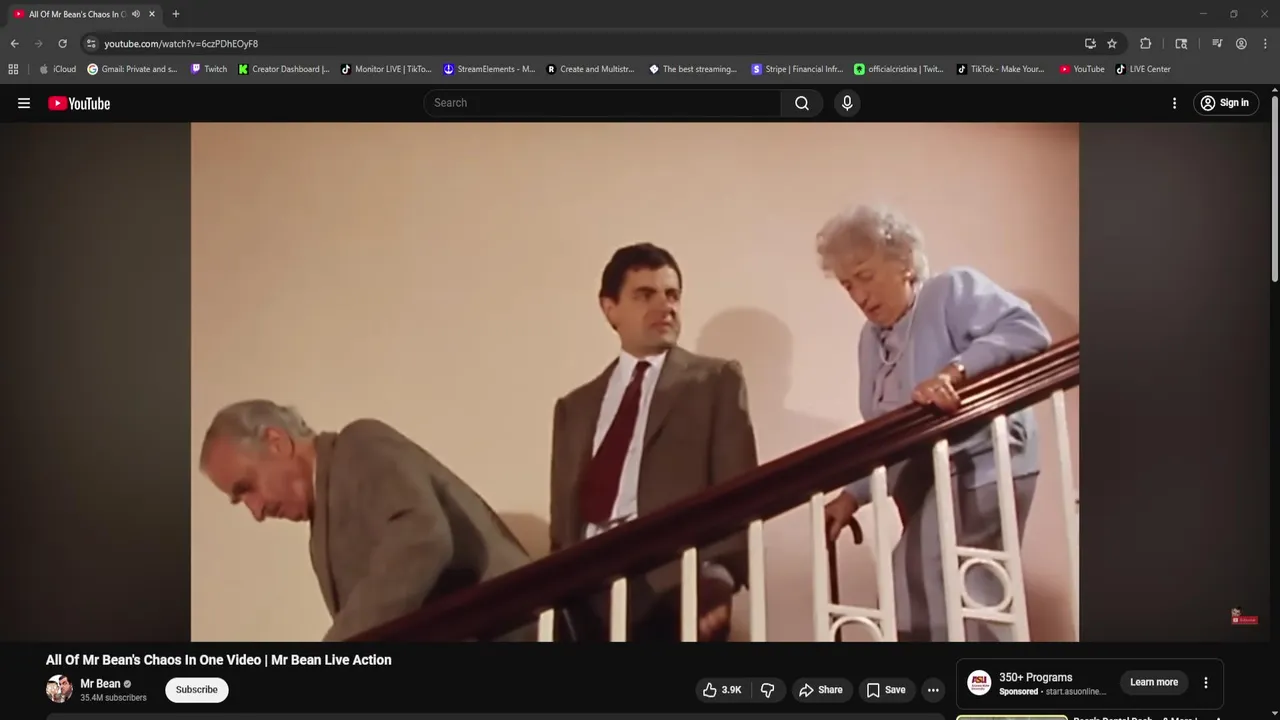The image size is (1280, 720).
Task: Open the iCloud bookmark
Action: click(57, 69)
